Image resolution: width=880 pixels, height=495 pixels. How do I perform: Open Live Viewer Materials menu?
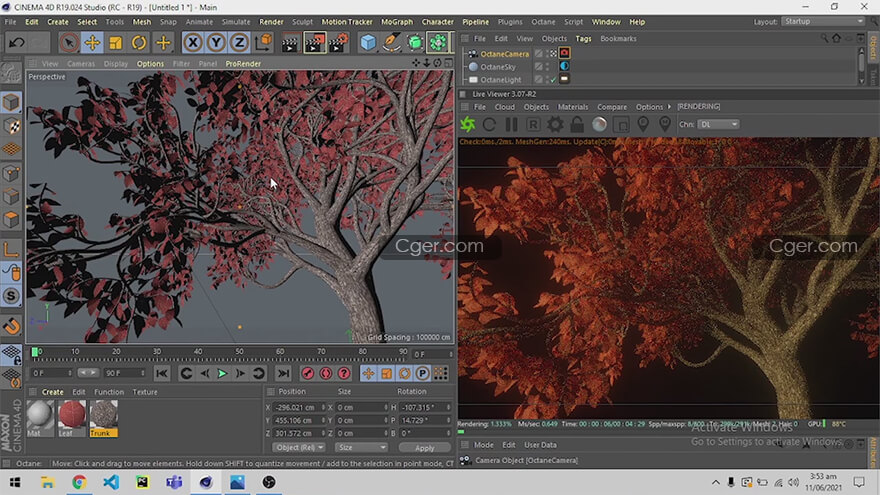[572, 107]
